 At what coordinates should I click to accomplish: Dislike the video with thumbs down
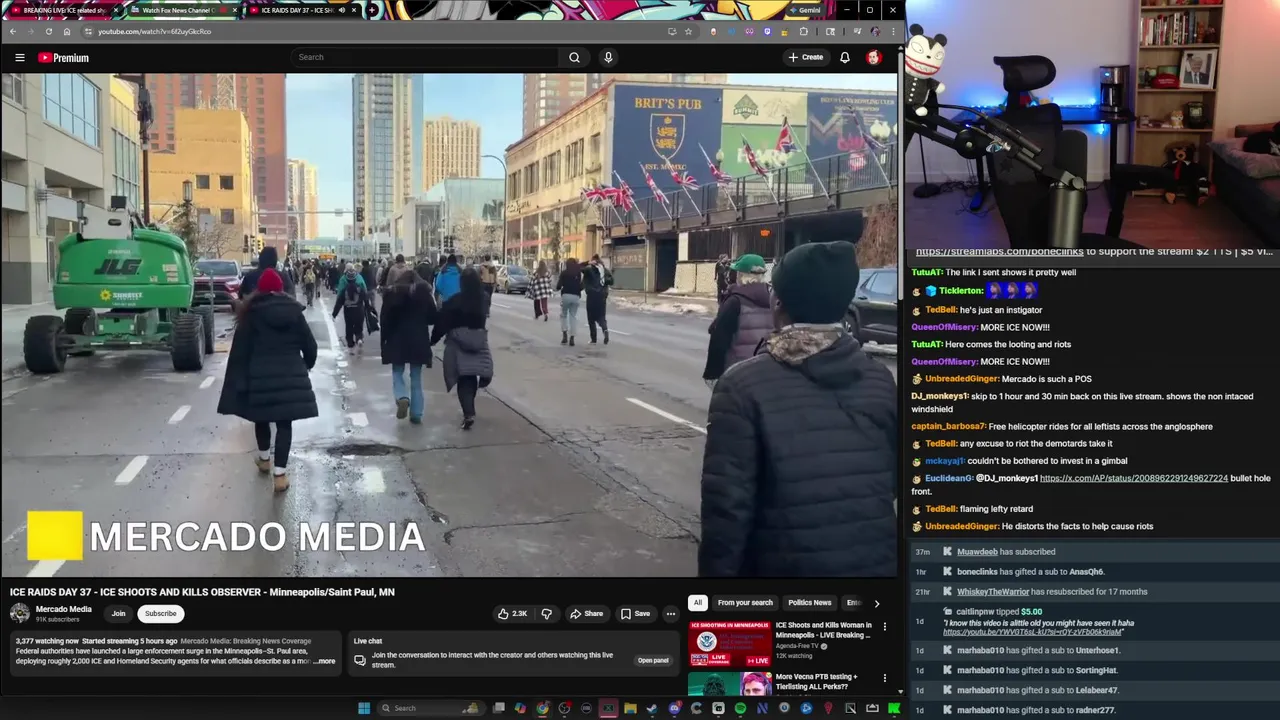[x=546, y=613]
